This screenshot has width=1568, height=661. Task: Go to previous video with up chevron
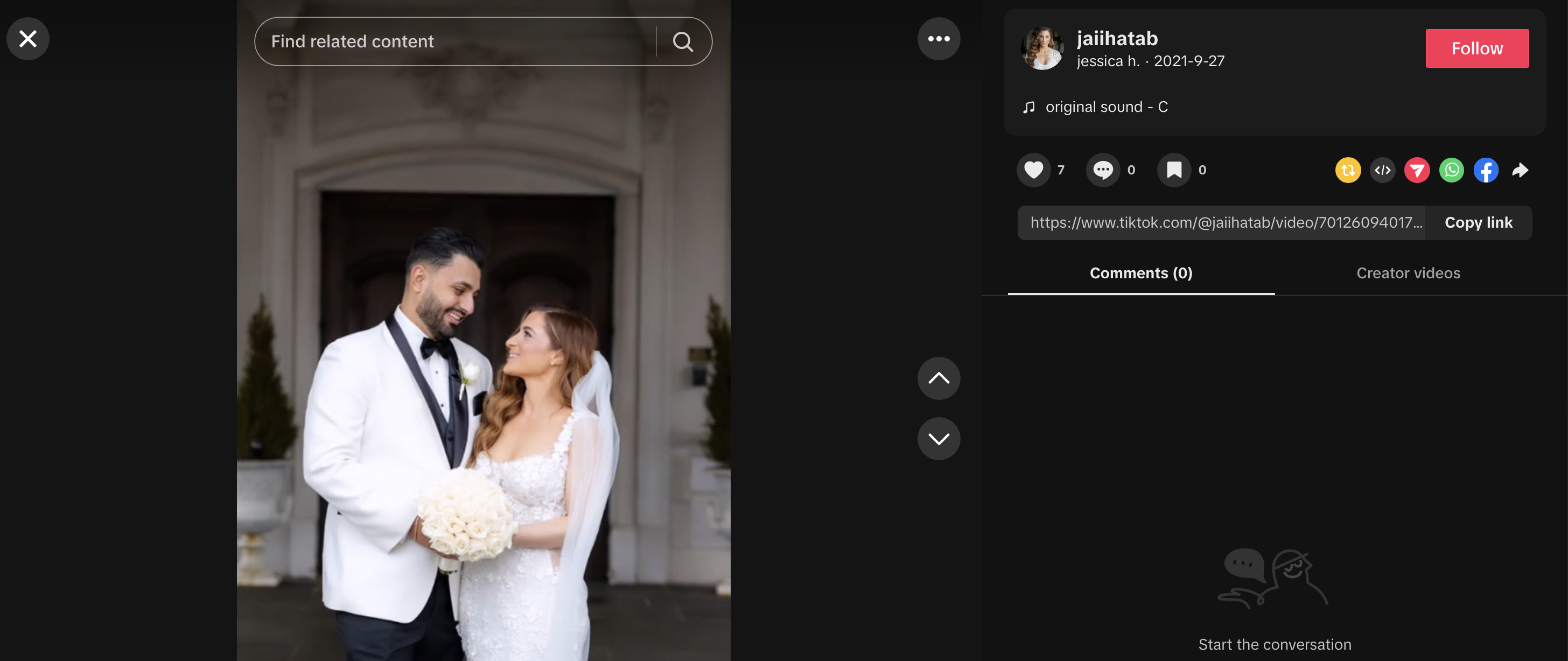[x=939, y=378]
